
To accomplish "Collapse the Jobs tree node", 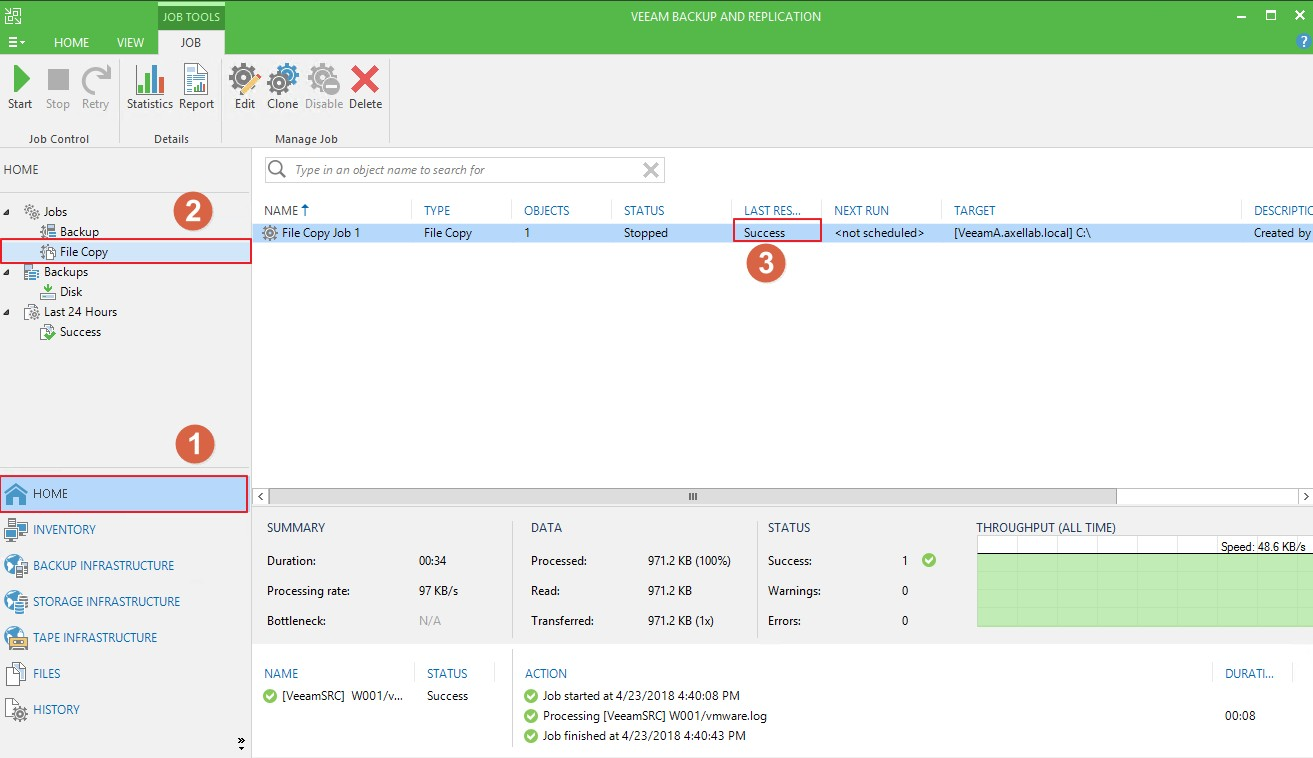I will [9, 212].
